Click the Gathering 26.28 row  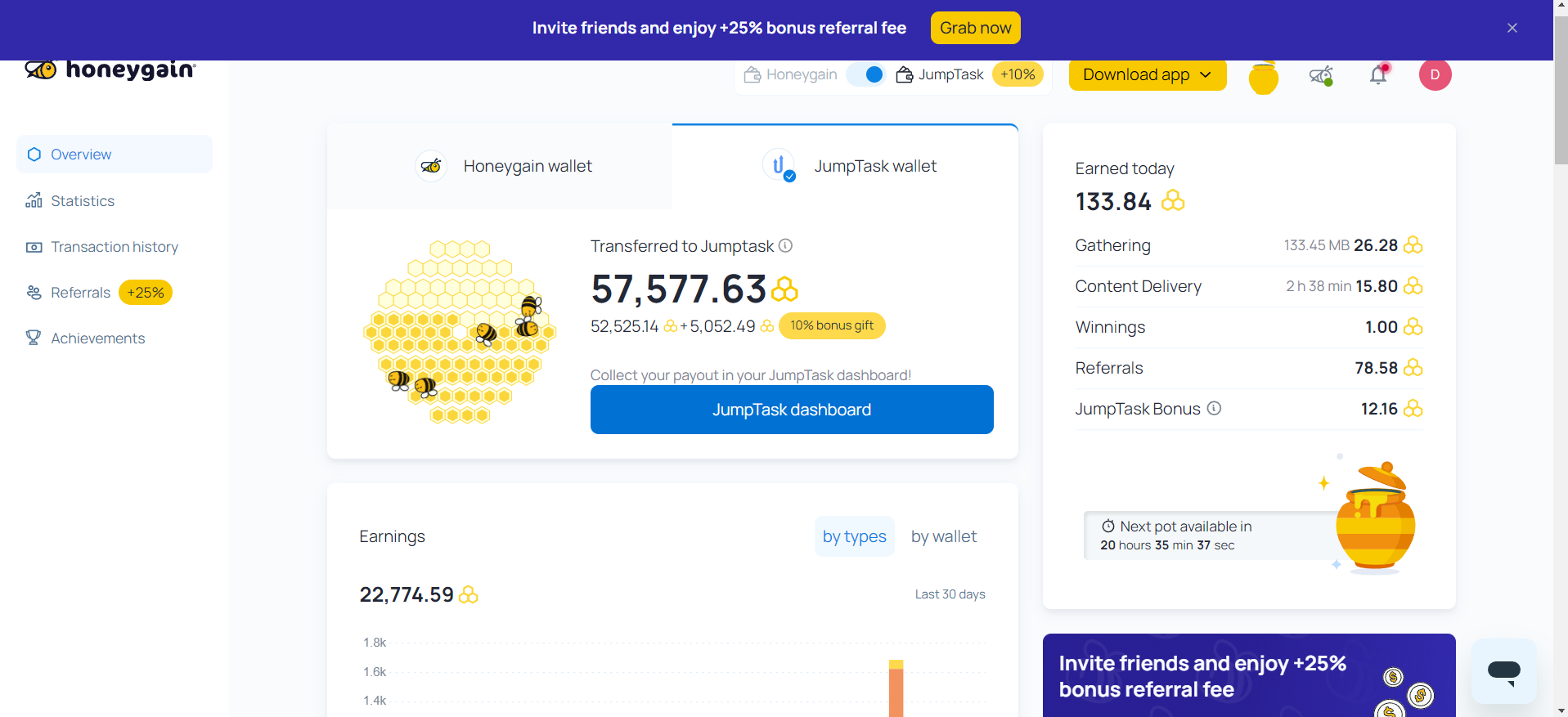coord(1249,245)
